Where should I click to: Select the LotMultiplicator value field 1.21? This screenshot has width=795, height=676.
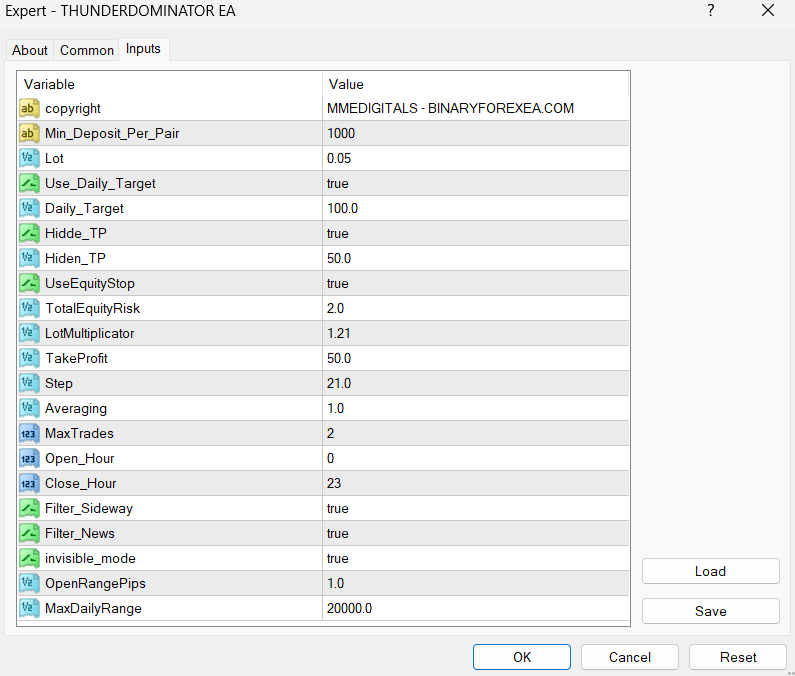[x=475, y=333]
